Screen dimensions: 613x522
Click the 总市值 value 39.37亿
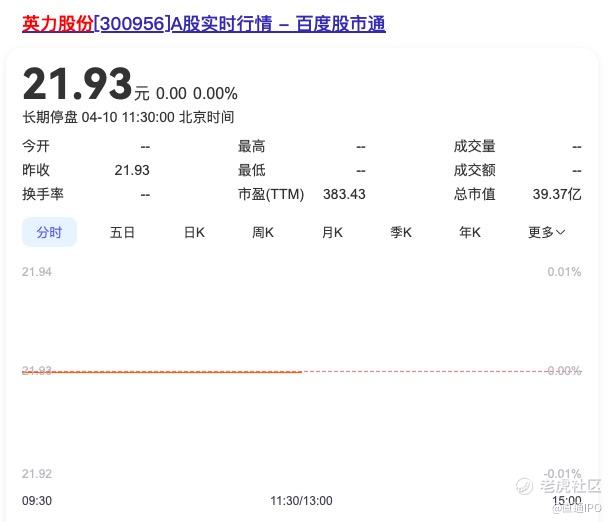click(x=557, y=194)
